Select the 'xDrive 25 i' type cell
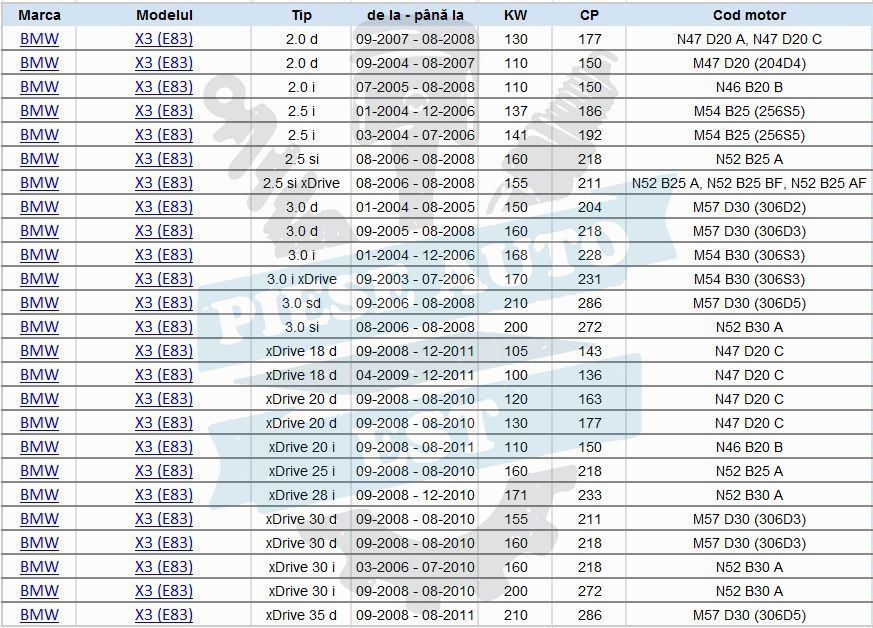The width and height of the screenshot is (873, 628). tap(301, 471)
